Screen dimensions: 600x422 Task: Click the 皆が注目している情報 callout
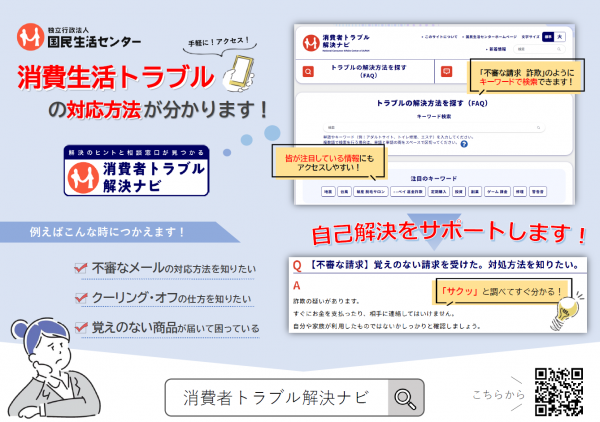328,162
